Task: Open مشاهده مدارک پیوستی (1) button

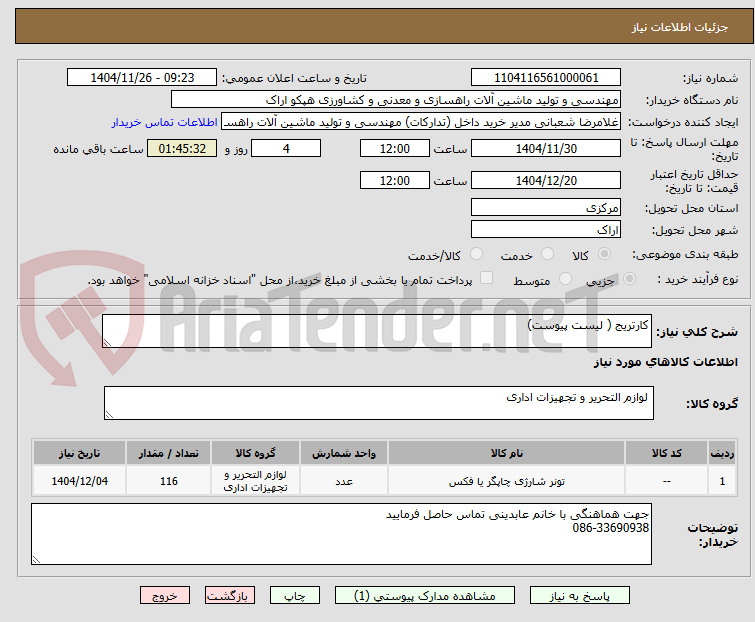Action: pos(425,596)
